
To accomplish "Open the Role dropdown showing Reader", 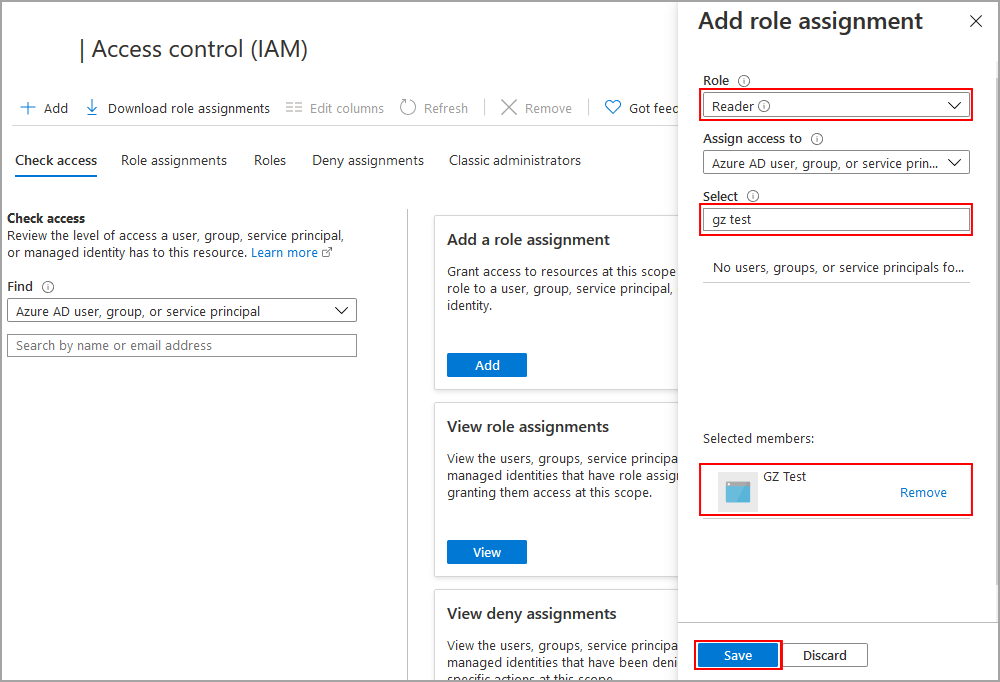I will [x=836, y=105].
